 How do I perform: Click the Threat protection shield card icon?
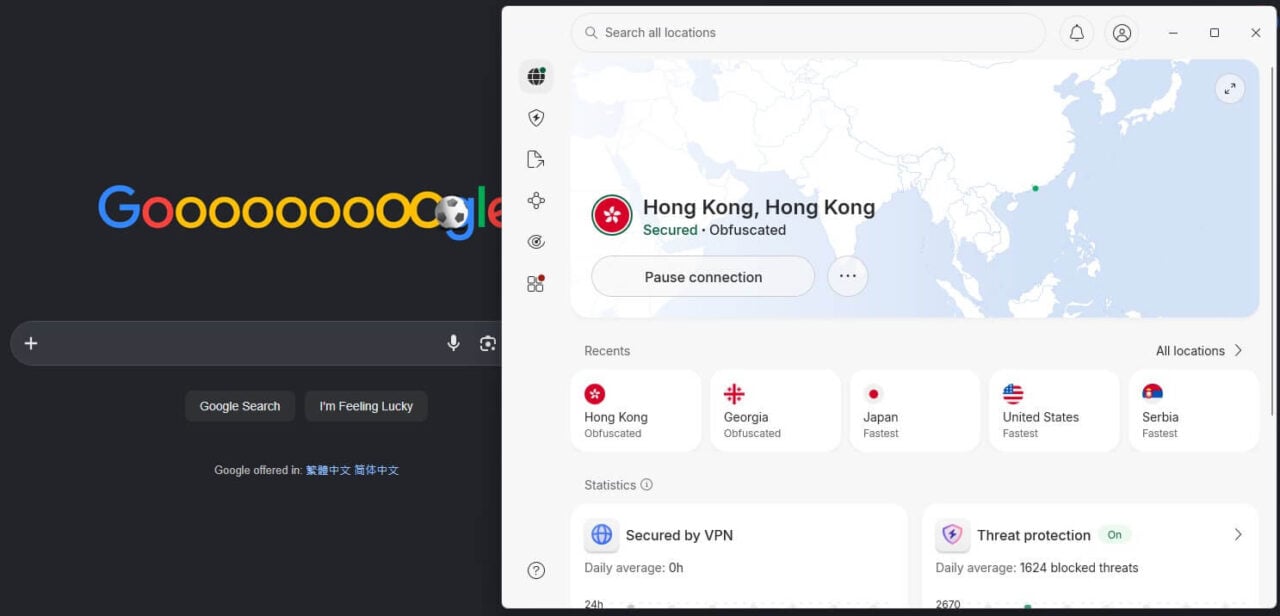point(953,535)
